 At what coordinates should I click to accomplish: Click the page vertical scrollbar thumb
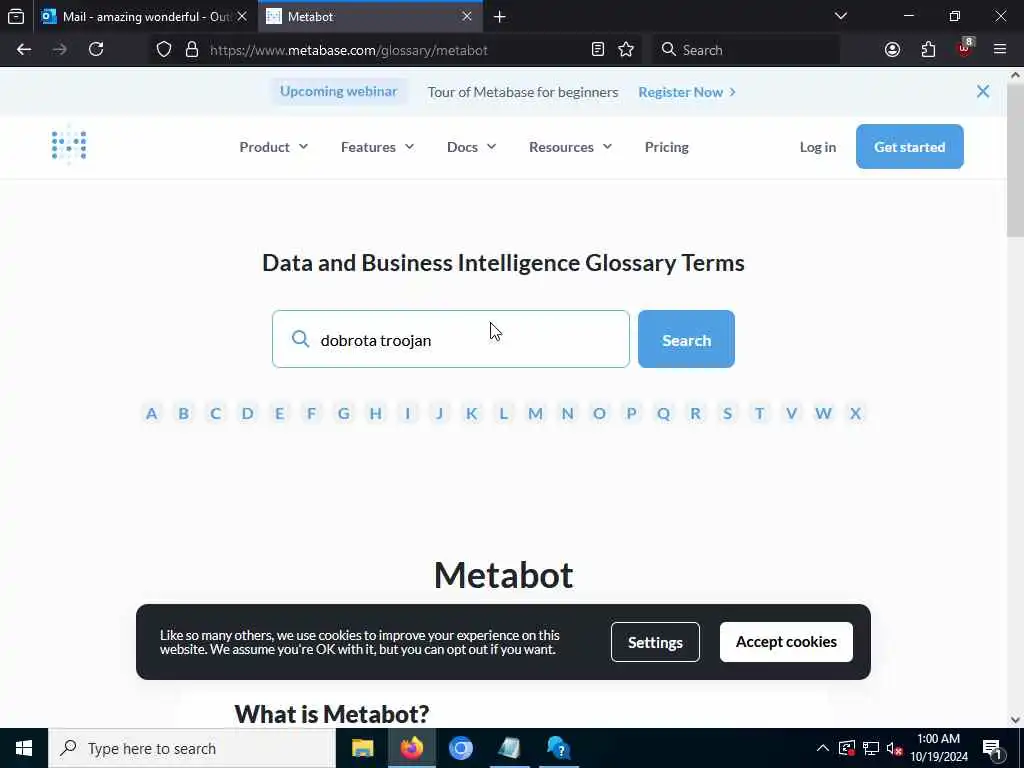pyautogui.click(x=1015, y=160)
